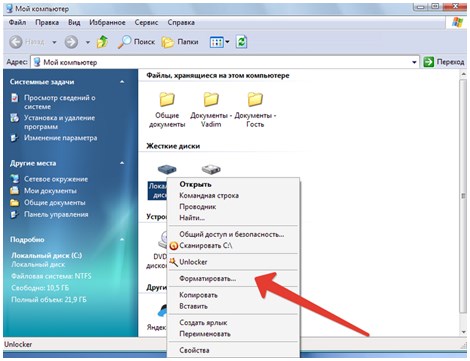Open Изменение параметра link
The height and width of the screenshot is (361, 470).
[x=60, y=138]
